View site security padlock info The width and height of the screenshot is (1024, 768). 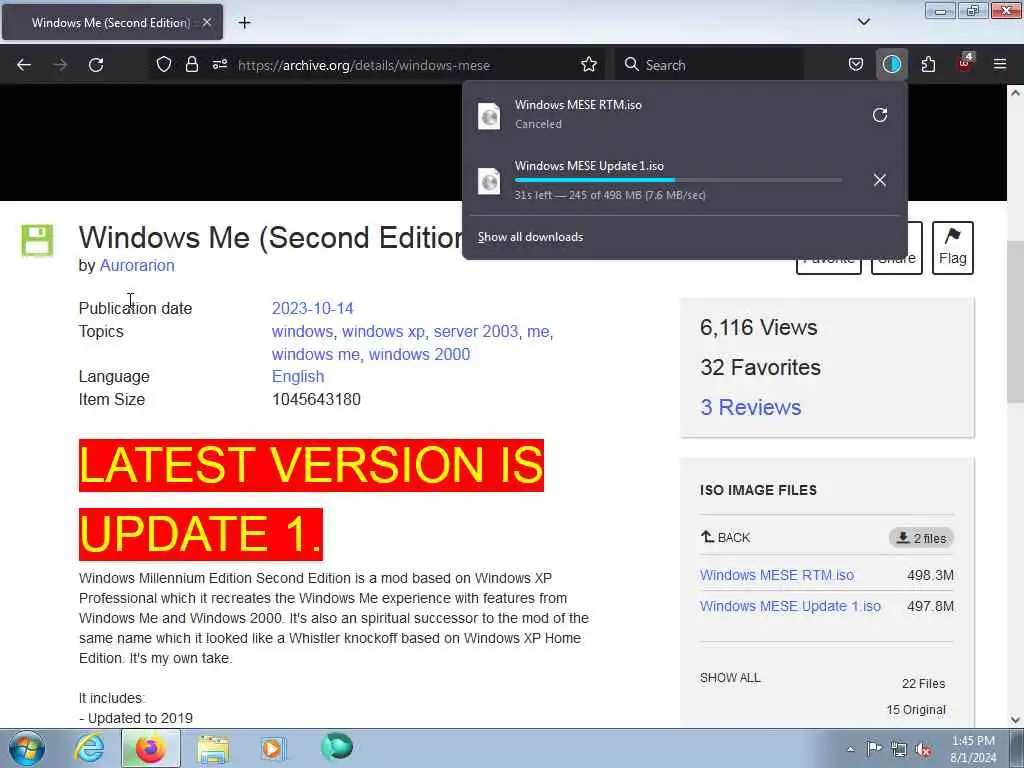191,65
